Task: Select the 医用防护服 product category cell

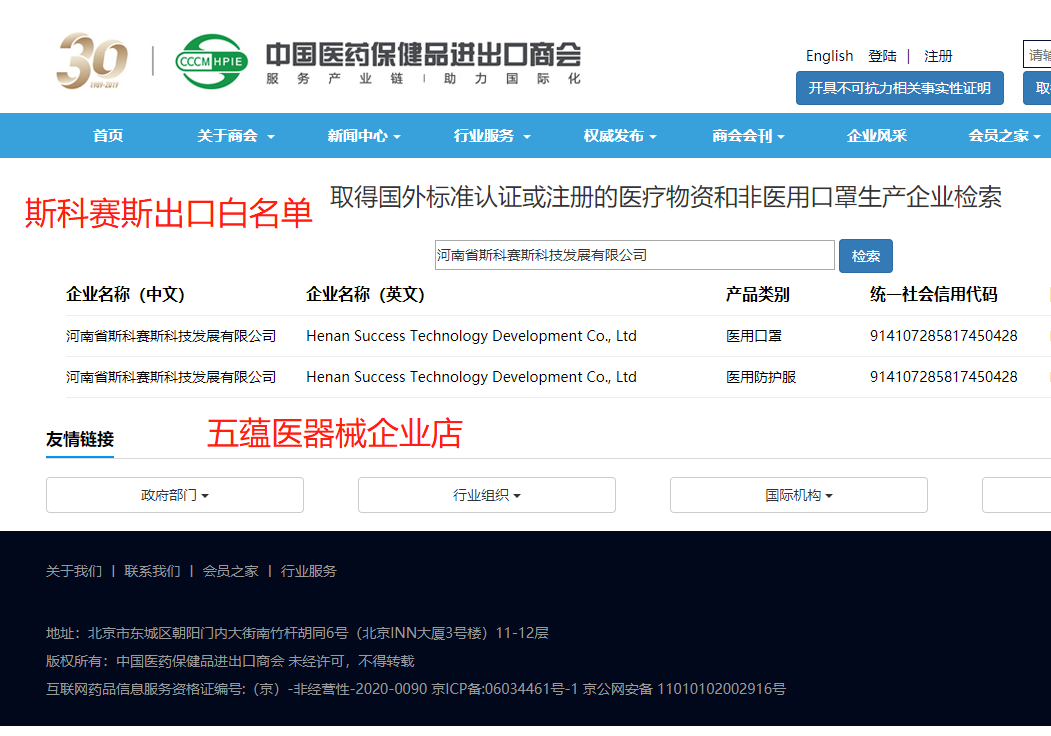Action: [x=761, y=377]
